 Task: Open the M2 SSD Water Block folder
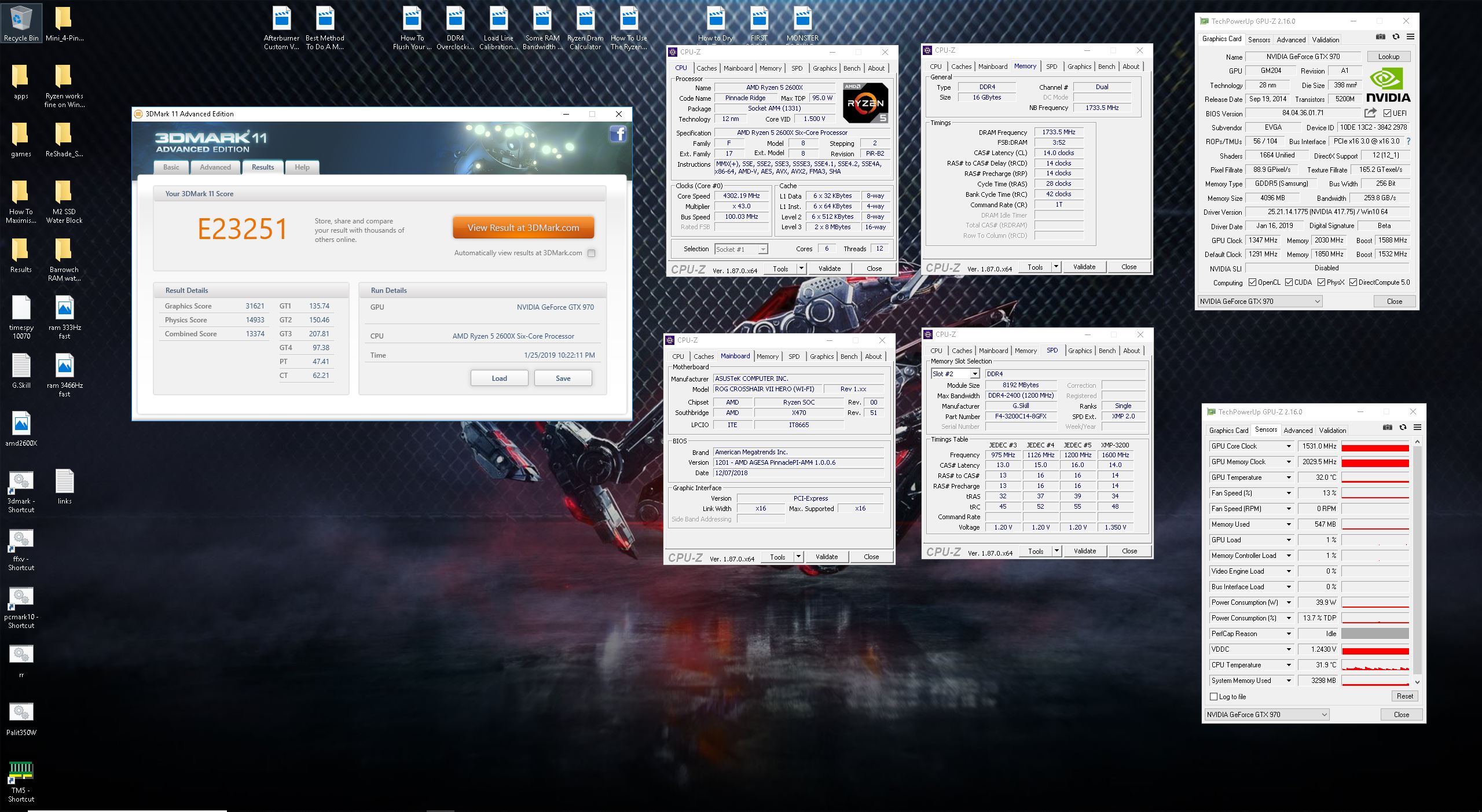[x=64, y=201]
